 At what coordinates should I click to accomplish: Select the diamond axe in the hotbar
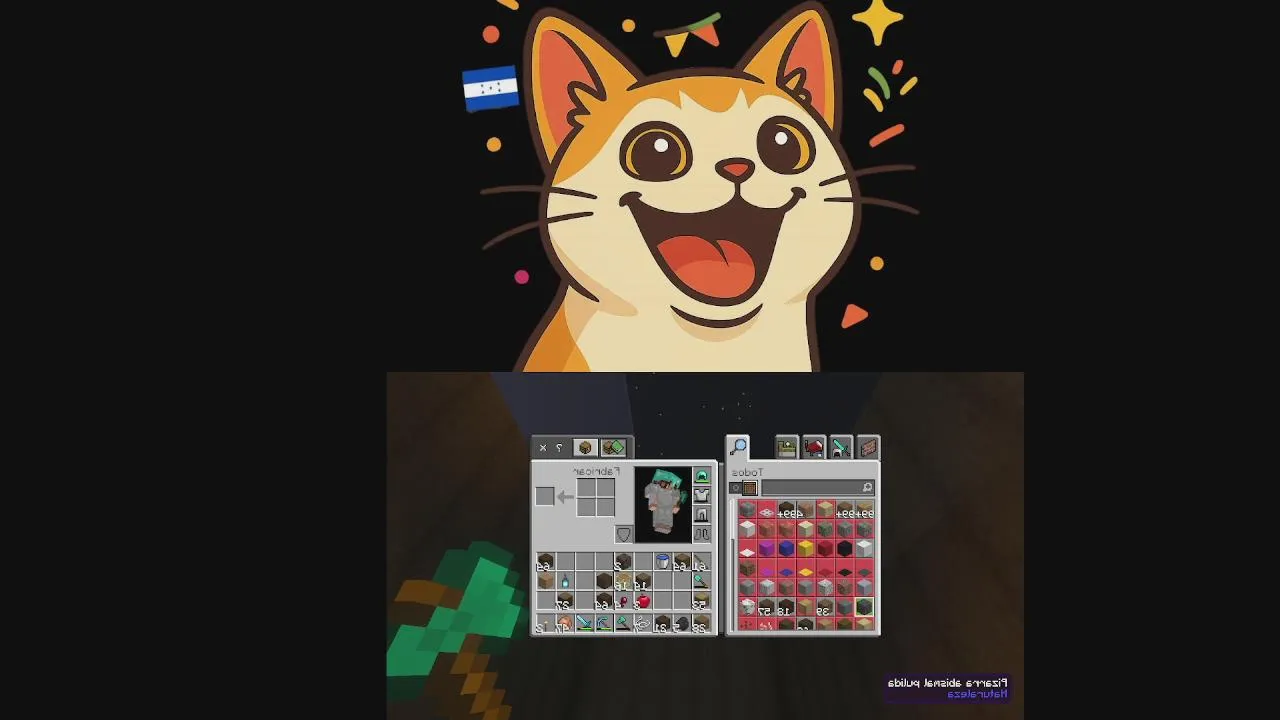click(623, 623)
